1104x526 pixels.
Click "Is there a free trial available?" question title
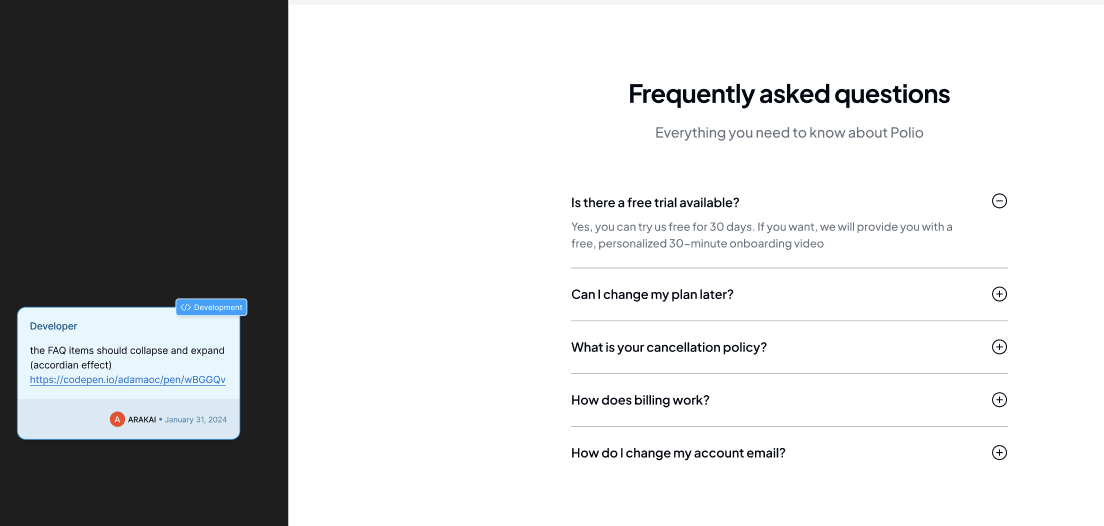[x=655, y=202]
